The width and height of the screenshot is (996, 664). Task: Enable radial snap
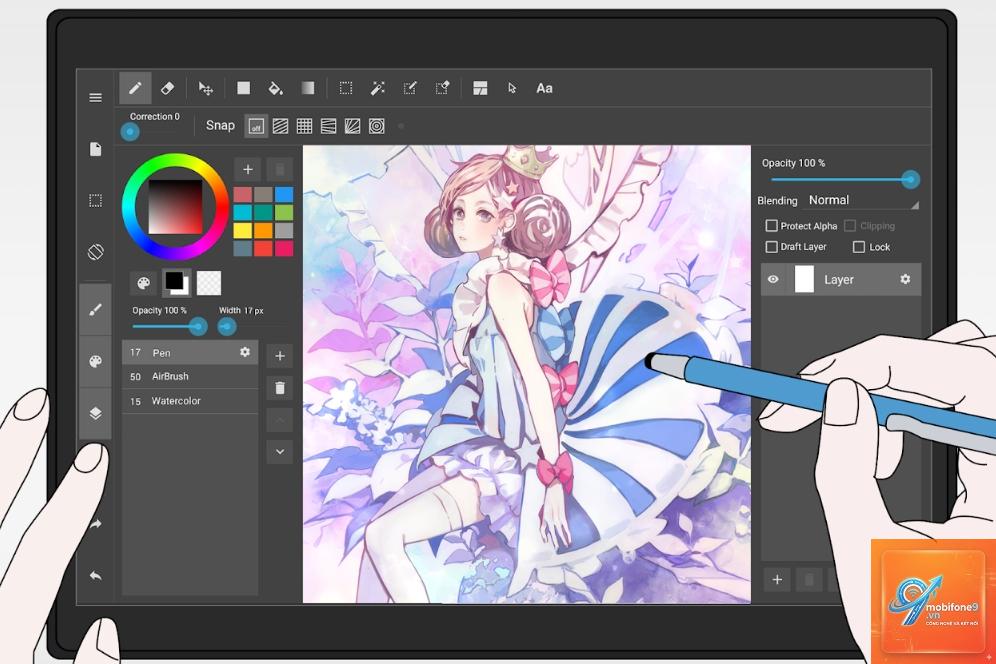point(353,126)
